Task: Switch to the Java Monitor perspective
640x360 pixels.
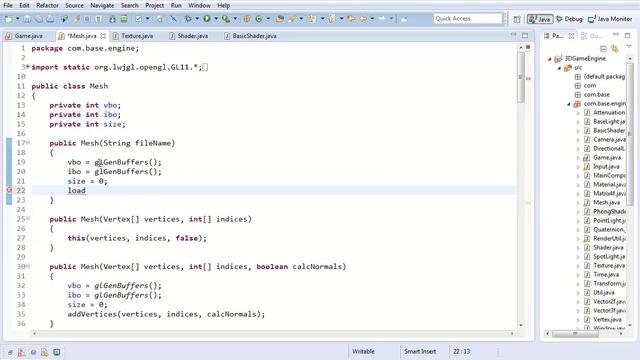Action: [x=610, y=19]
